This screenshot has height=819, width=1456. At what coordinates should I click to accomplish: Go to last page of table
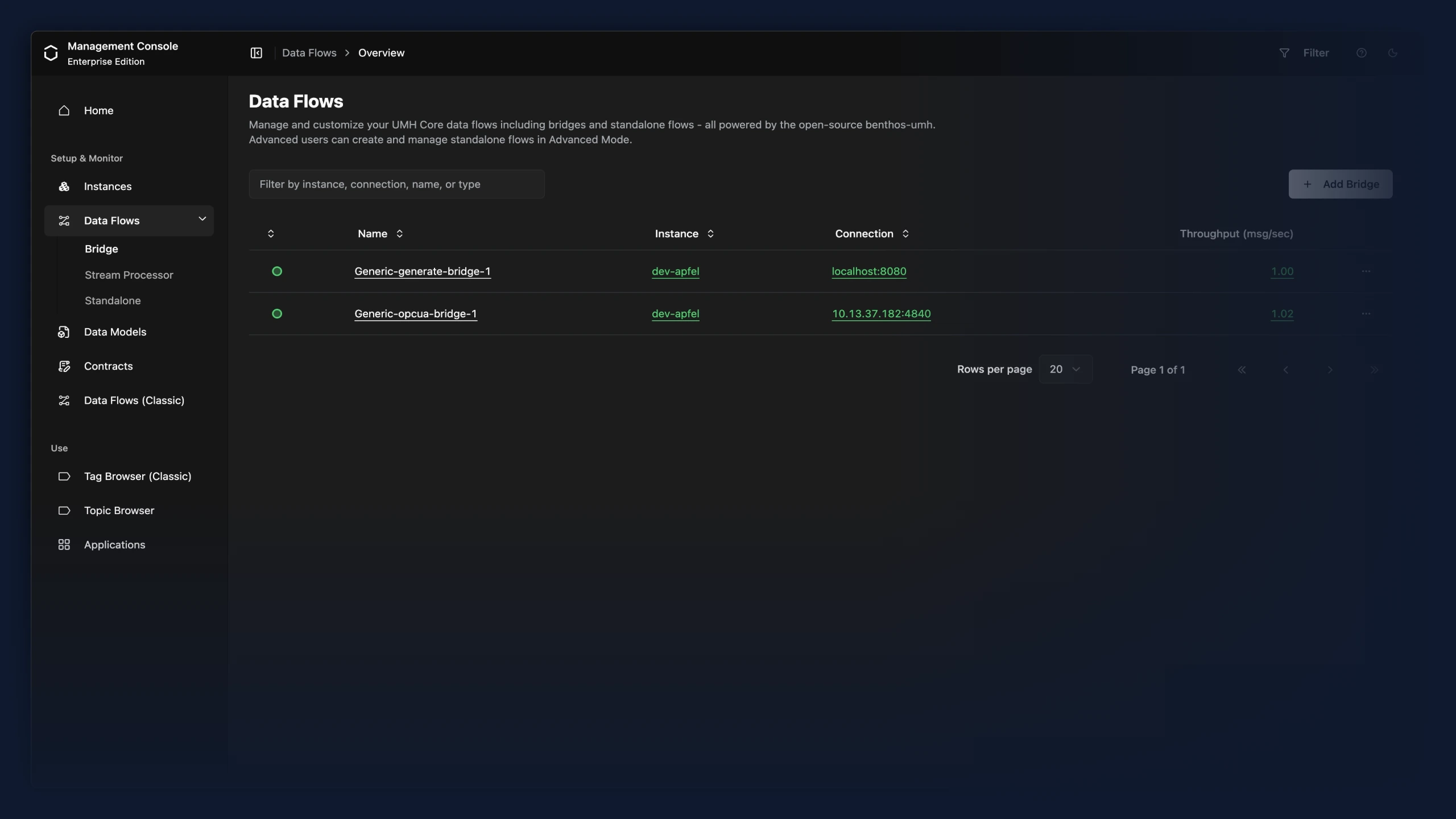(1374, 370)
